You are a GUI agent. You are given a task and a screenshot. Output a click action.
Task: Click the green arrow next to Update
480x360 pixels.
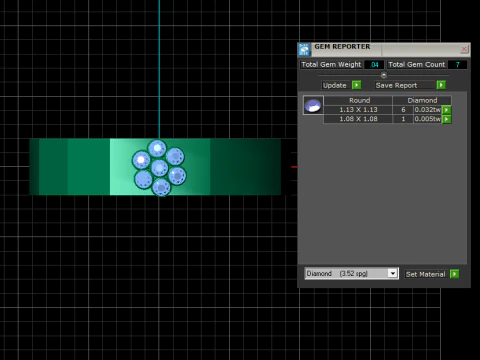(357, 85)
